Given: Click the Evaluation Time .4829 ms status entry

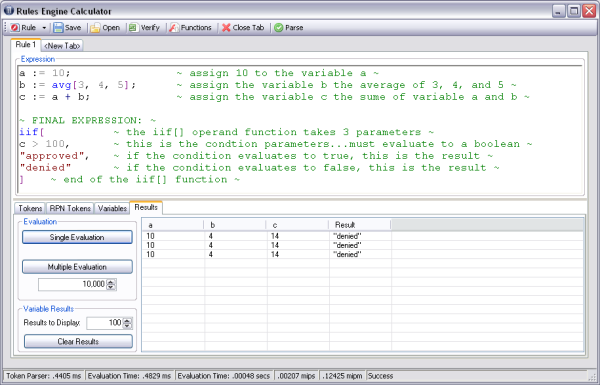Looking at the screenshot, I should point(129,376).
